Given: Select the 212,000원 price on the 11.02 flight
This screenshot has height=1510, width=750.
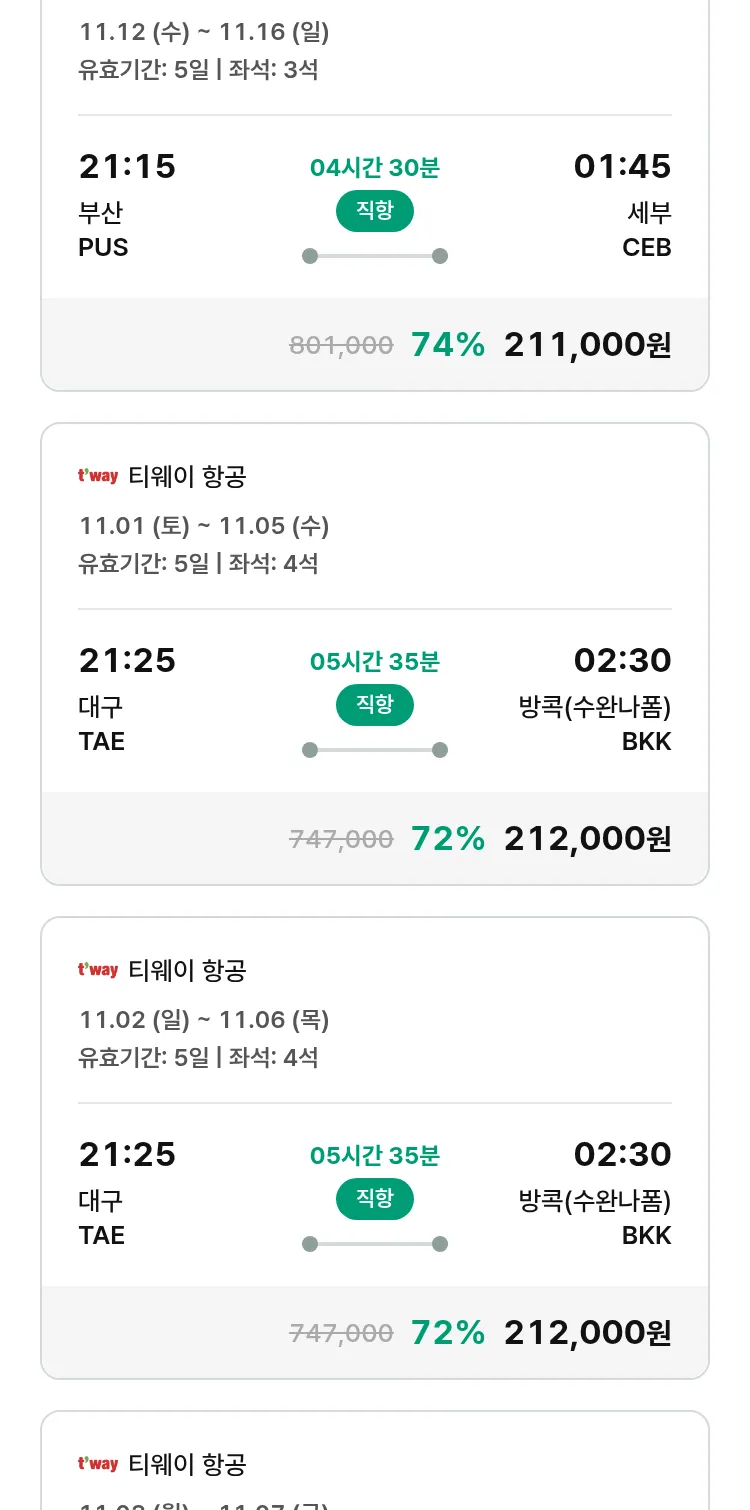Looking at the screenshot, I should [x=587, y=1333].
